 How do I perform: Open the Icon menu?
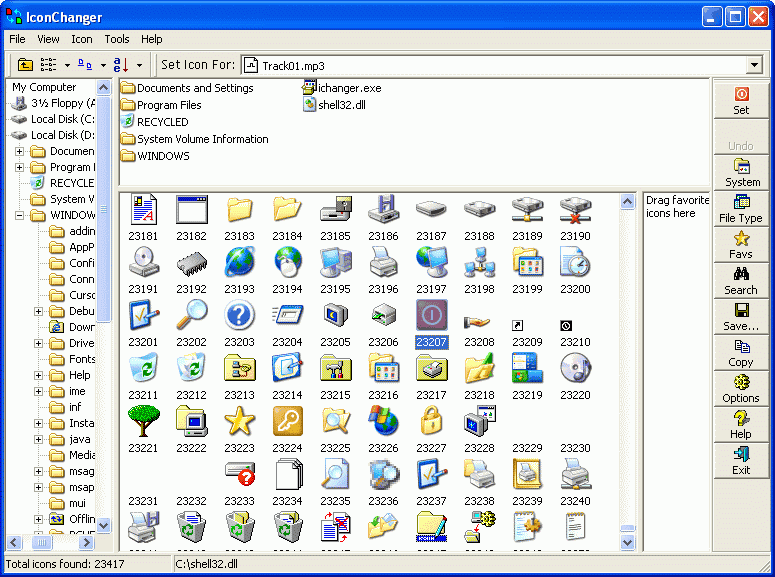click(82, 39)
